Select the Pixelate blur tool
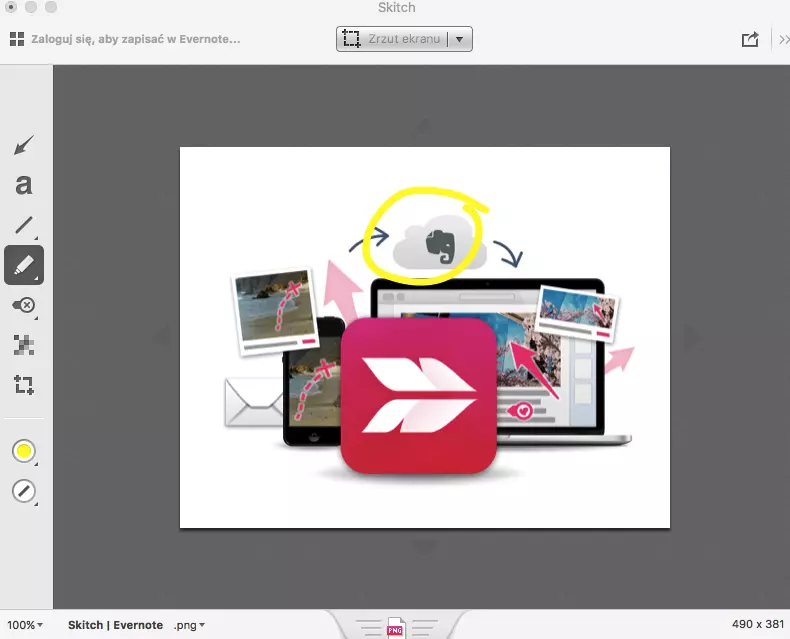 pyautogui.click(x=24, y=345)
